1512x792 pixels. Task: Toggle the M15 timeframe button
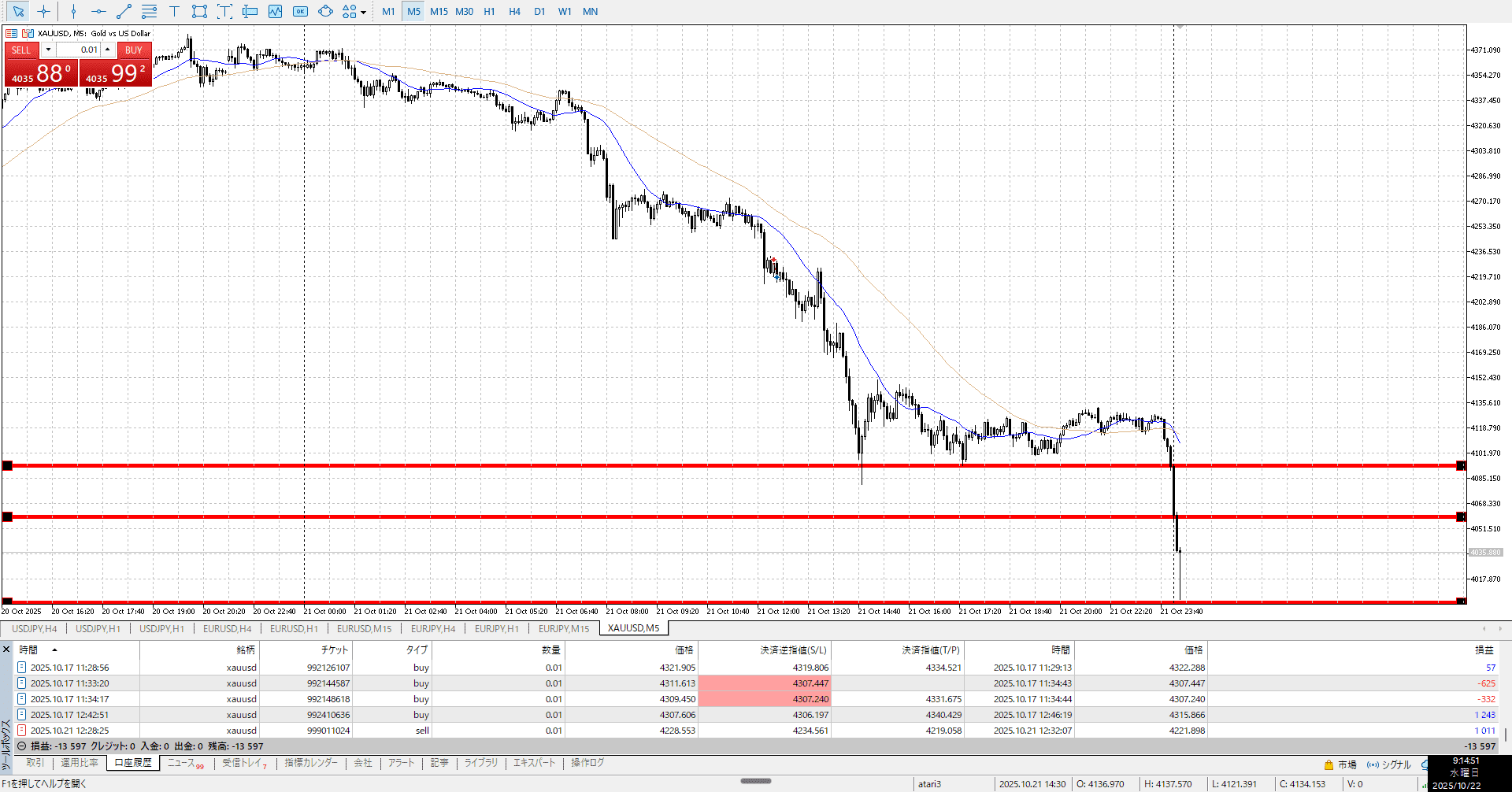coord(439,12)
